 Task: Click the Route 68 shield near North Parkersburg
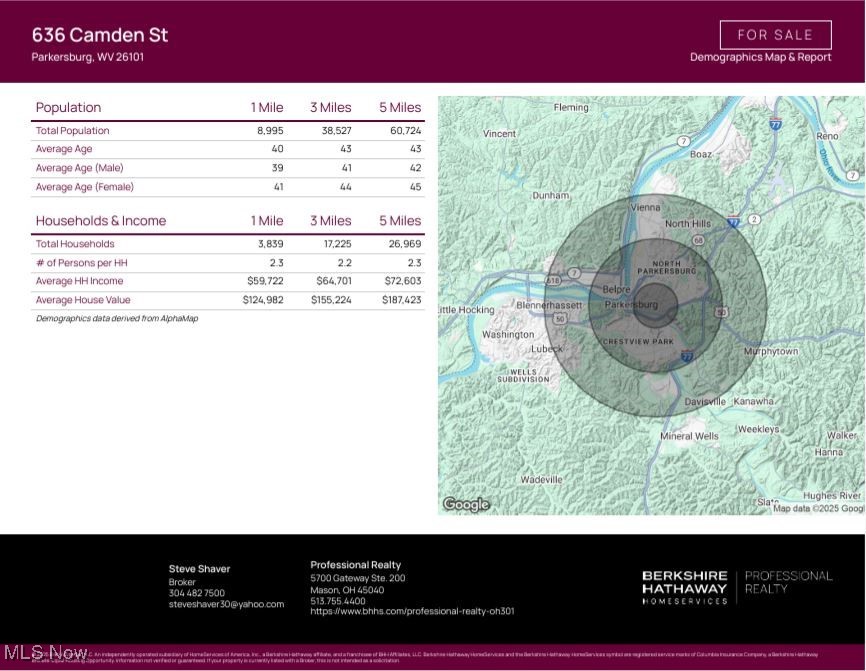pyautogui.click(x=698, y=239)
